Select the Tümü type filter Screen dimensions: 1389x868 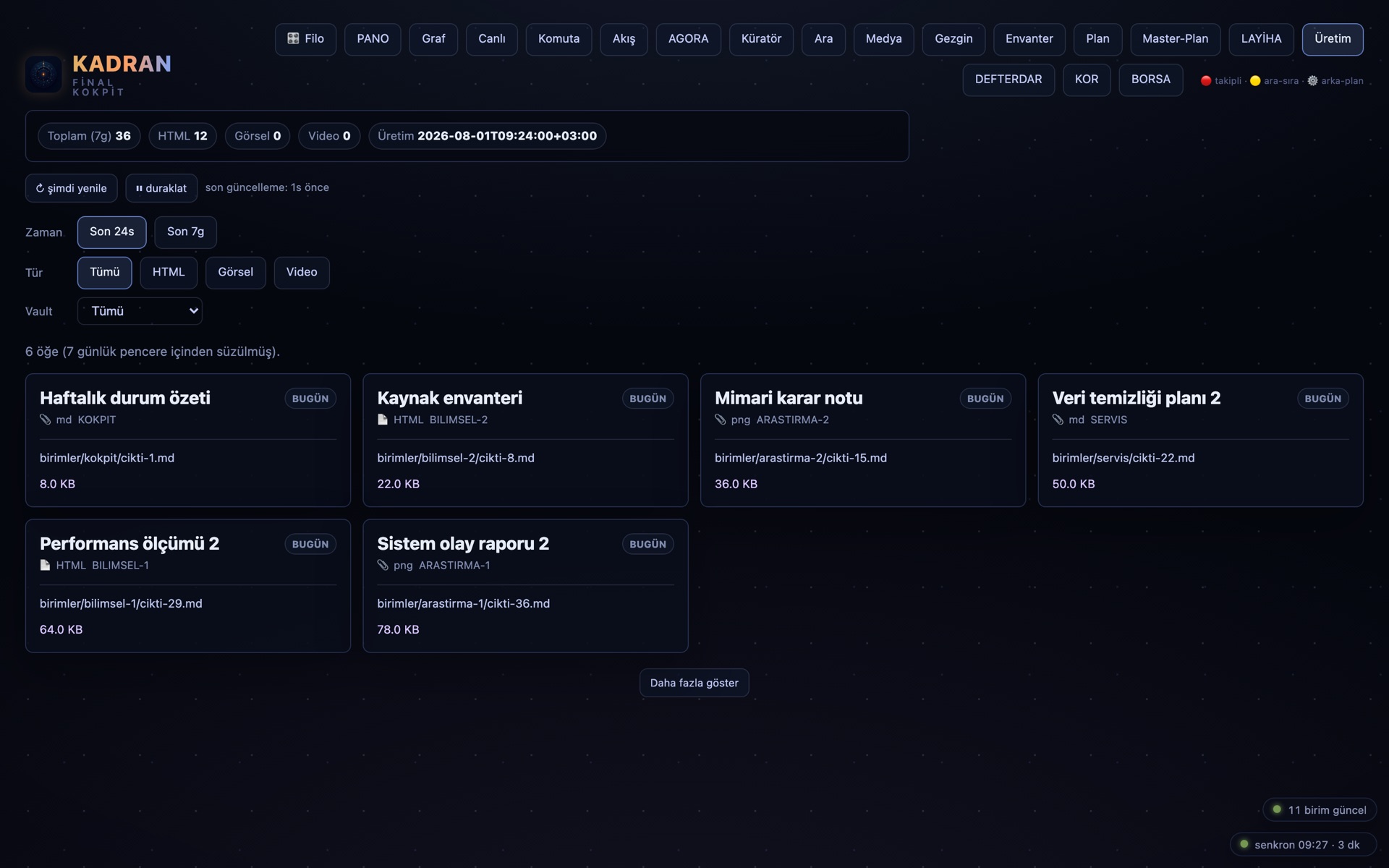point(105,273)
